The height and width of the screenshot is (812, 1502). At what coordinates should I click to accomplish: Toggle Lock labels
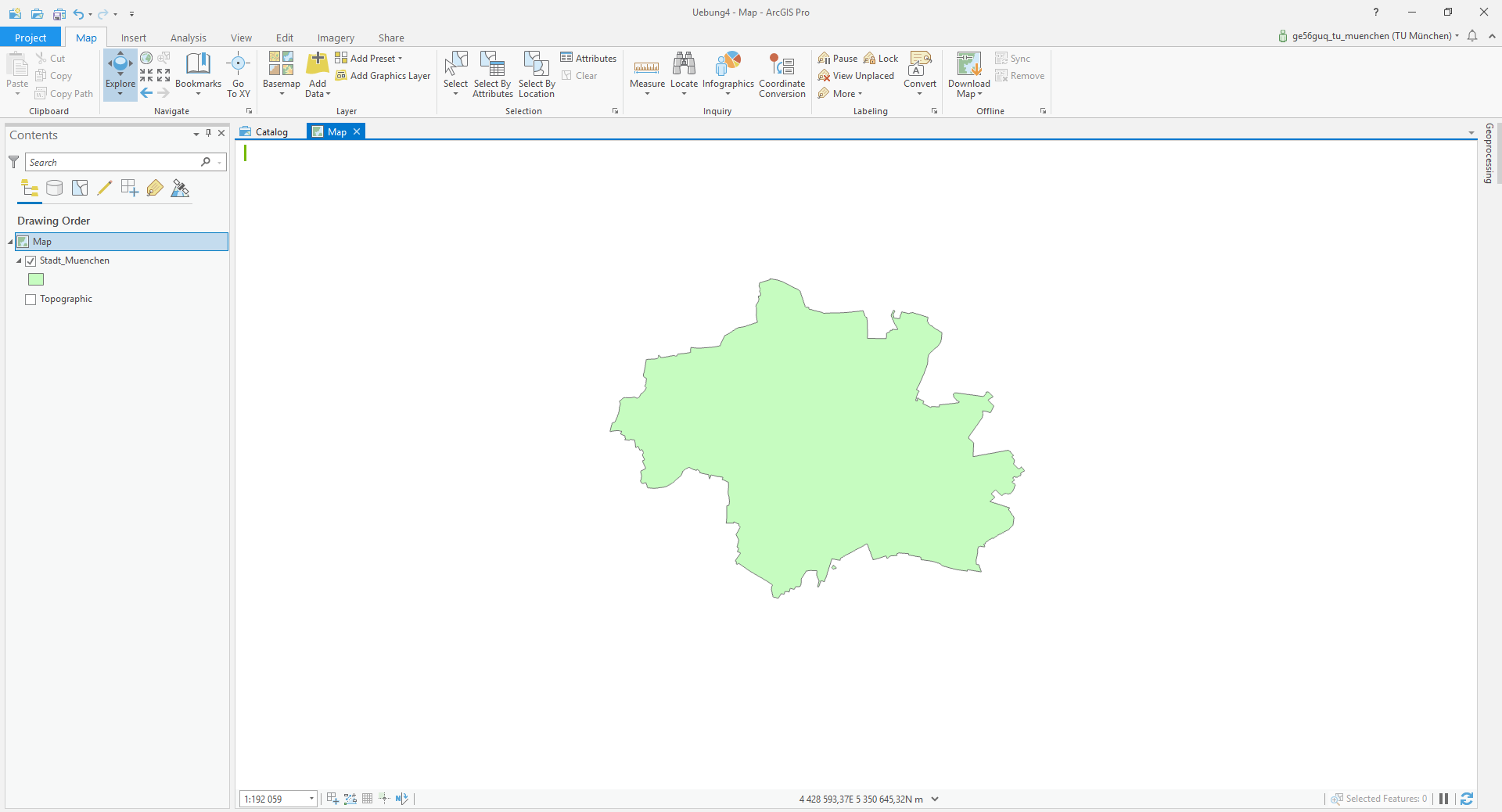pyautogui.click(x=881, y=59)
